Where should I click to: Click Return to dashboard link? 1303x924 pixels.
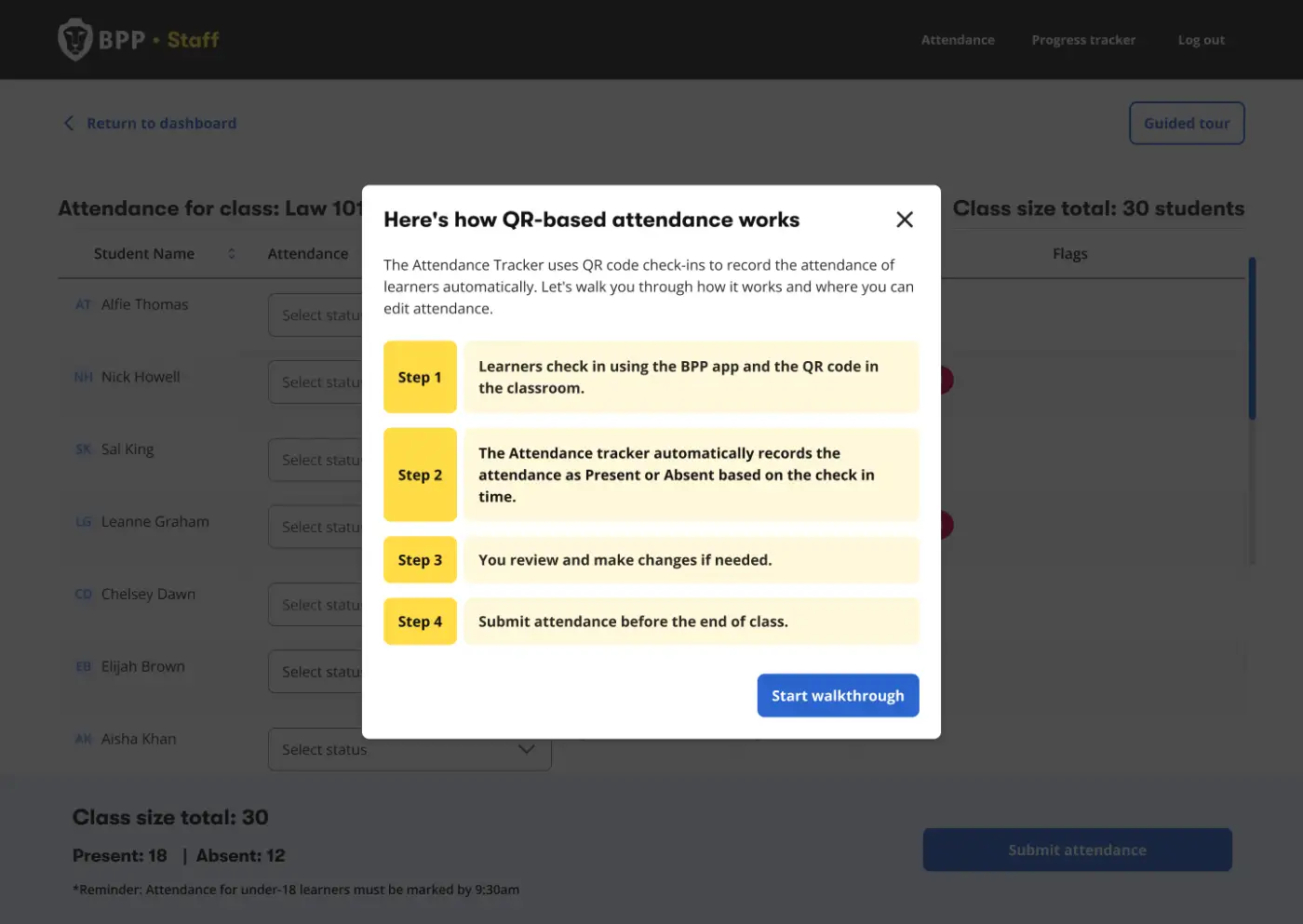point(161,123)
